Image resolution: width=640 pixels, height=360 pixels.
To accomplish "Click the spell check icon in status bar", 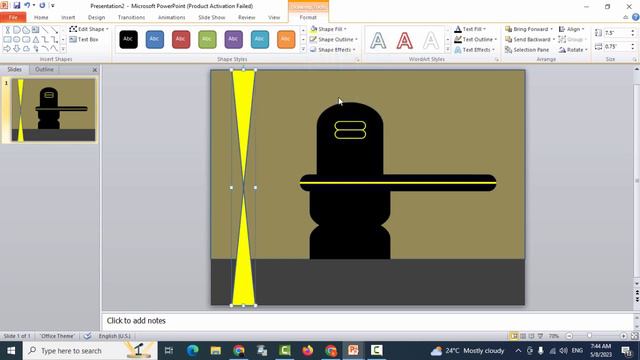I will click(87, 336).
